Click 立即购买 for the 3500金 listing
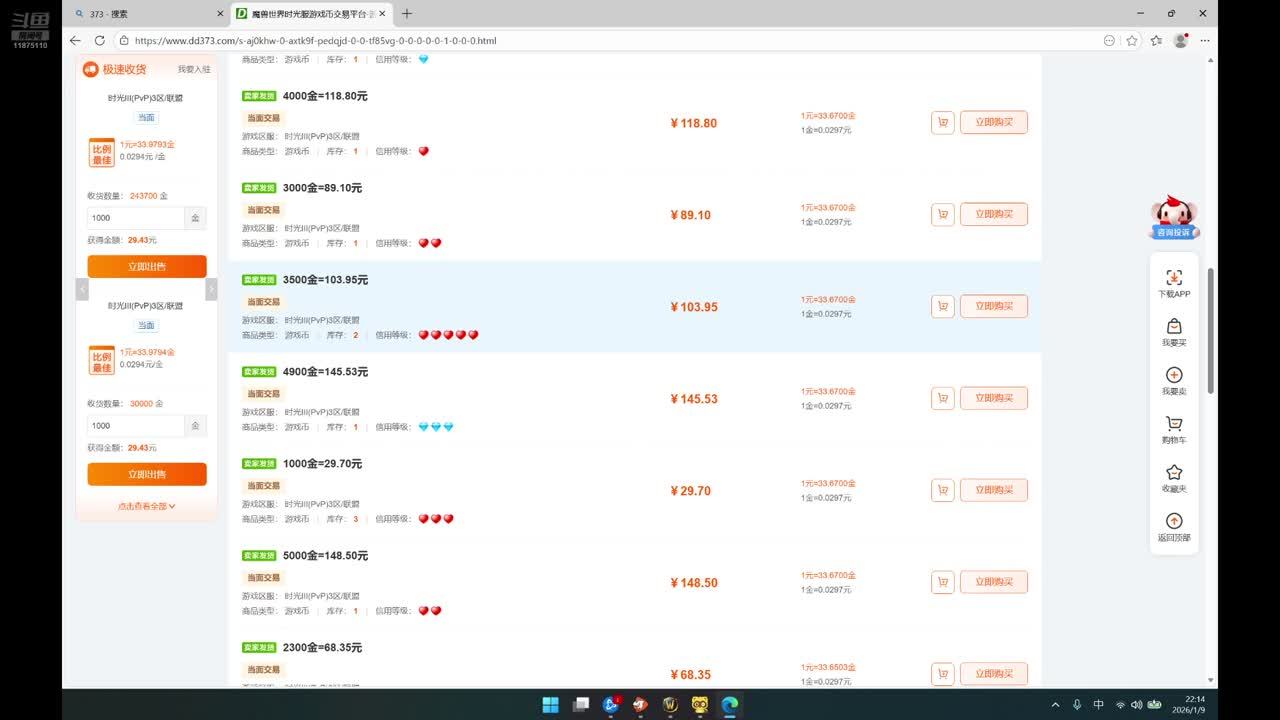1280x720 pixels. (x=993, y=306)
